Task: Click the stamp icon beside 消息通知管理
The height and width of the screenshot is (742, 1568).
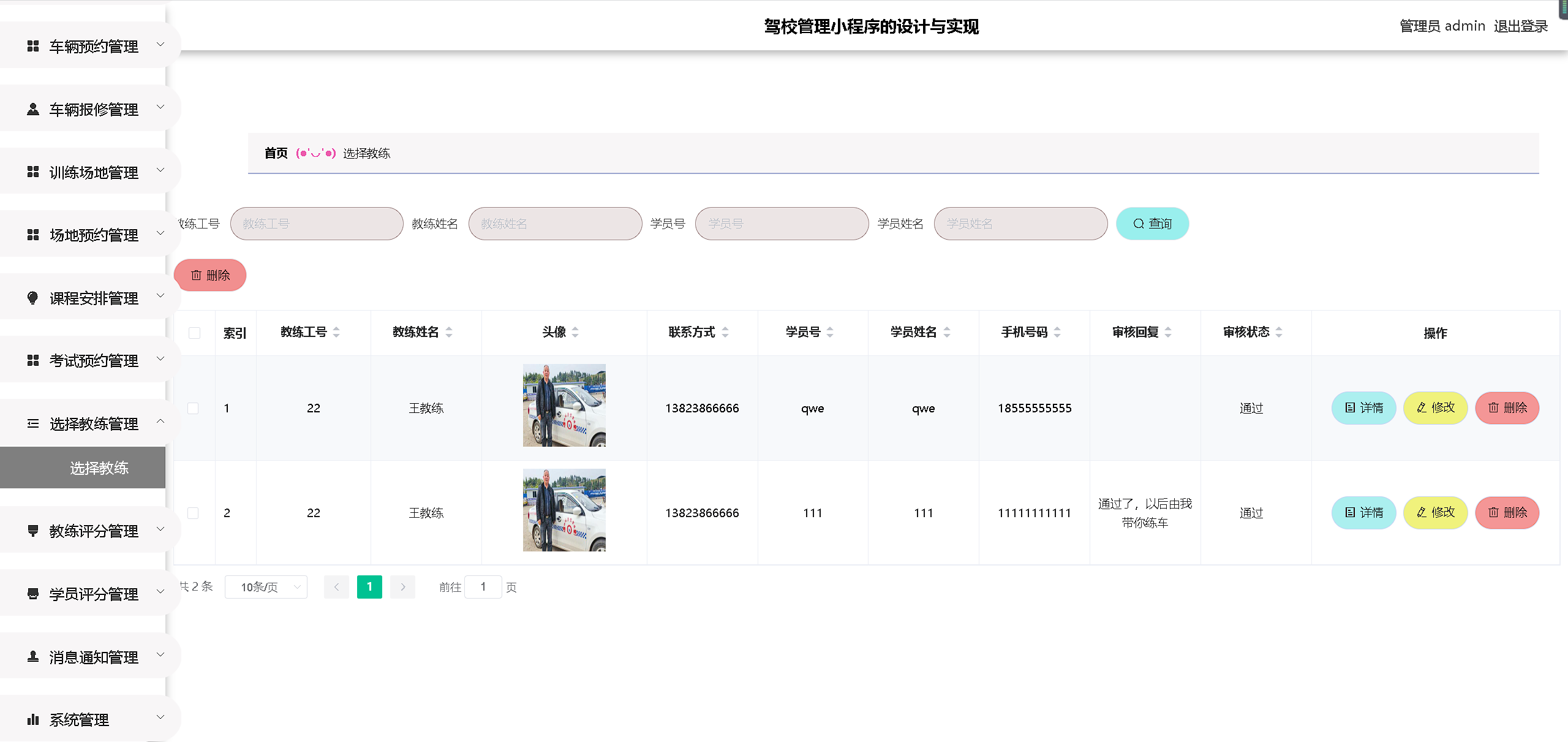Action: pyautogui.click(x=33, y=657)
